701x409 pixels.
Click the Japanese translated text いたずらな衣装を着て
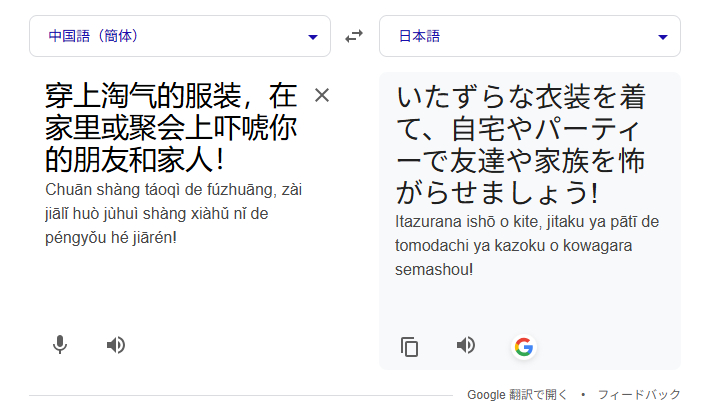[x=521, y=113]
